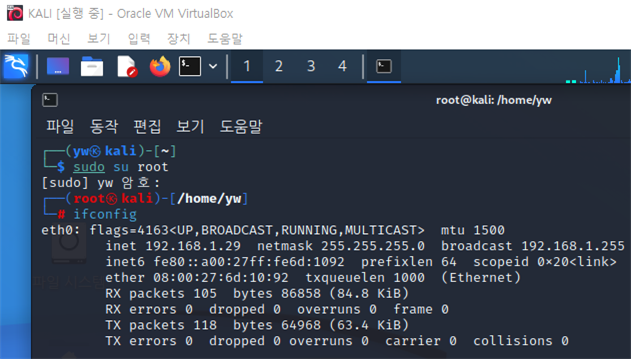Expand the terminal launcher dropdown arrow

pyautogui.click(x=213, y=66)
